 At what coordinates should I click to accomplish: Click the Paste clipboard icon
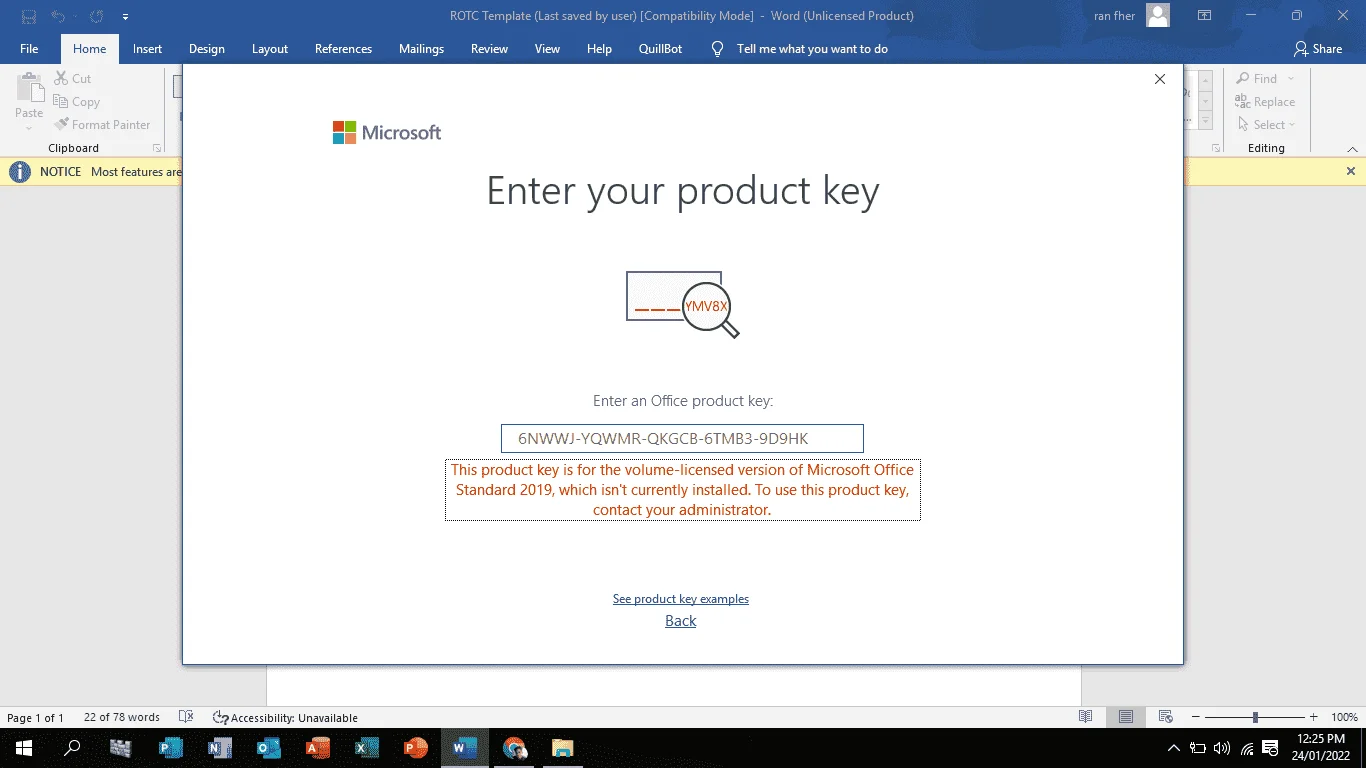click(29, 88)
